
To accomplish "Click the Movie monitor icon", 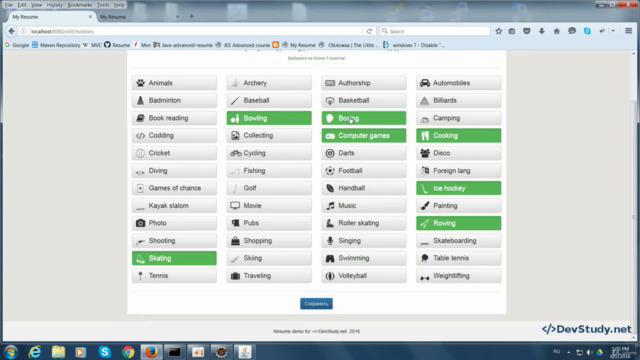I will coord(235,206).
